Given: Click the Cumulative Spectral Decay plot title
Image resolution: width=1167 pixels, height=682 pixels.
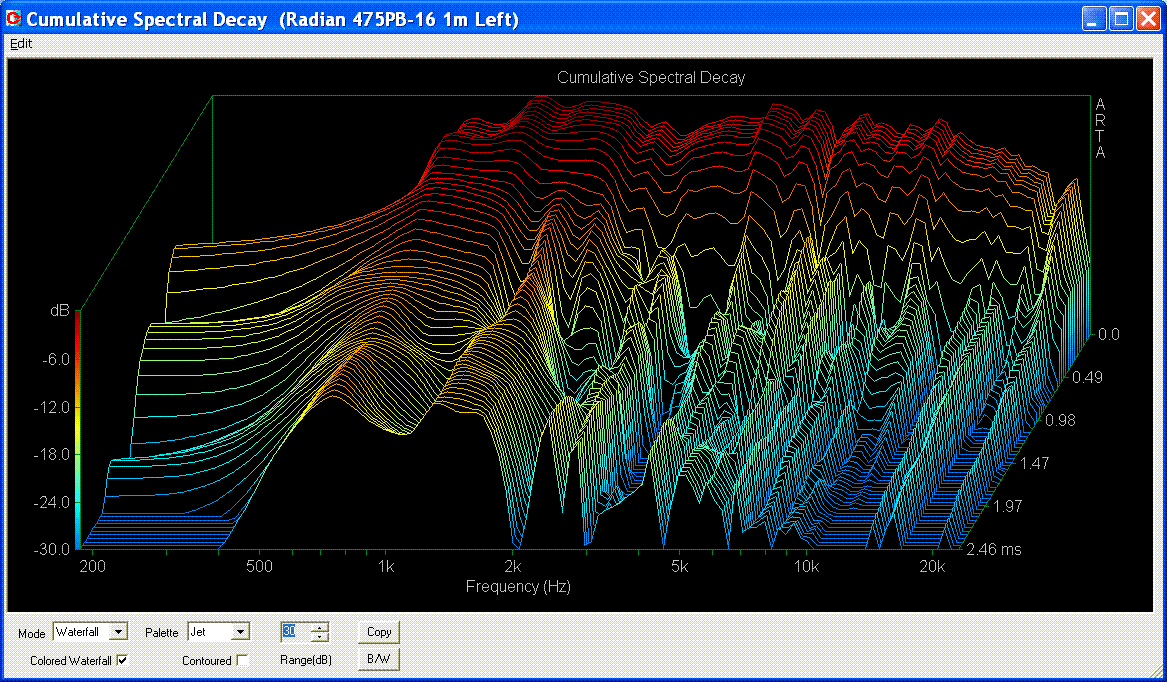Looking at the screenshot, I should [x=650, y=77].
